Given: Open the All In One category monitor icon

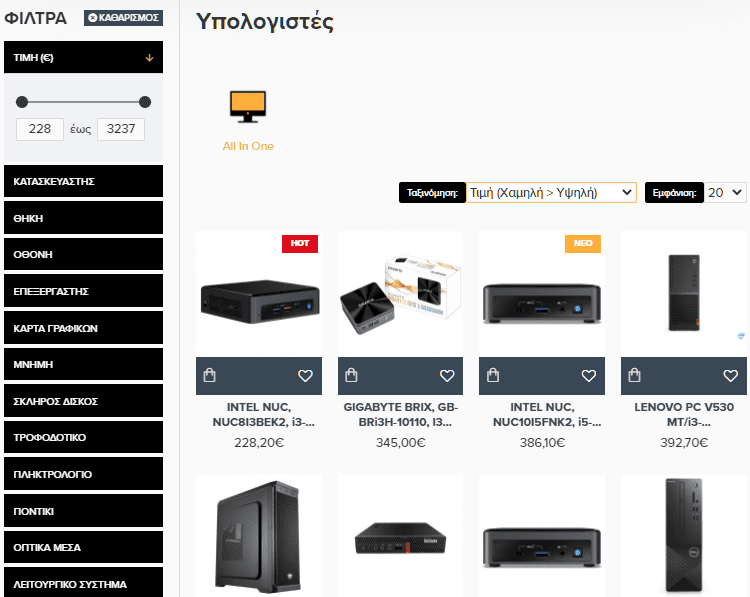Looking at the screenshot, I should pyautogui.click(x=248, y=107).
